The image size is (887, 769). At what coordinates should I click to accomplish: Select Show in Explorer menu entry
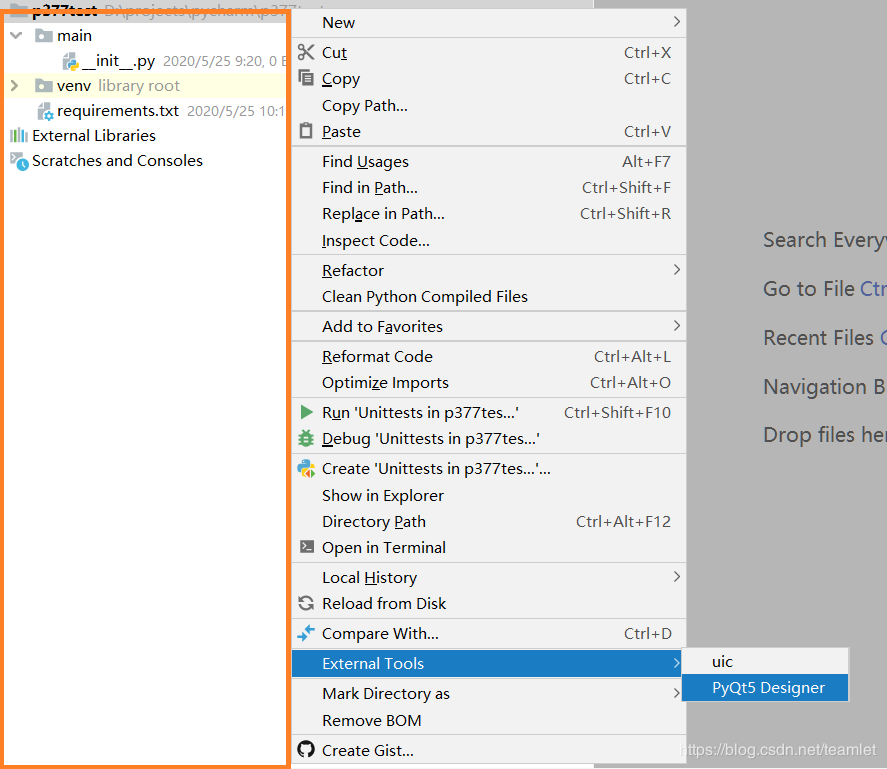tap(489, 495)
